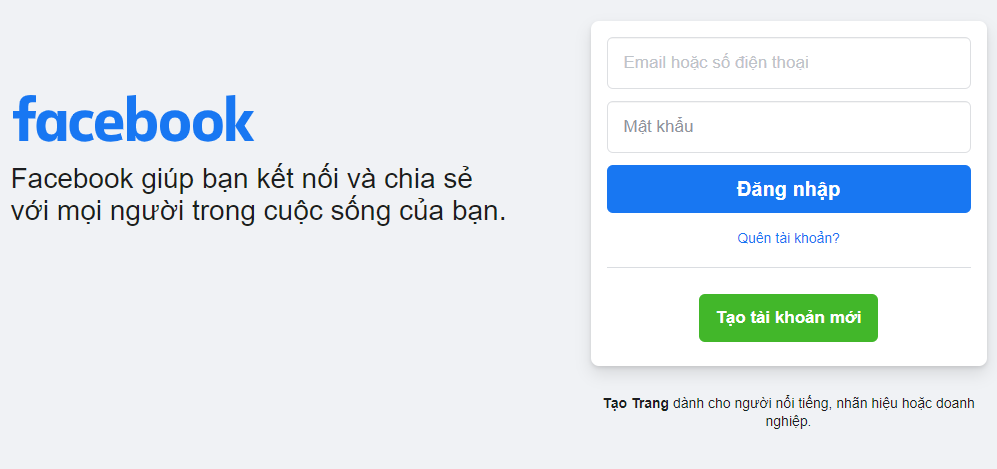Click the word 'nghiệp.' under the login card
997x469 pixels.
[788, 422]
